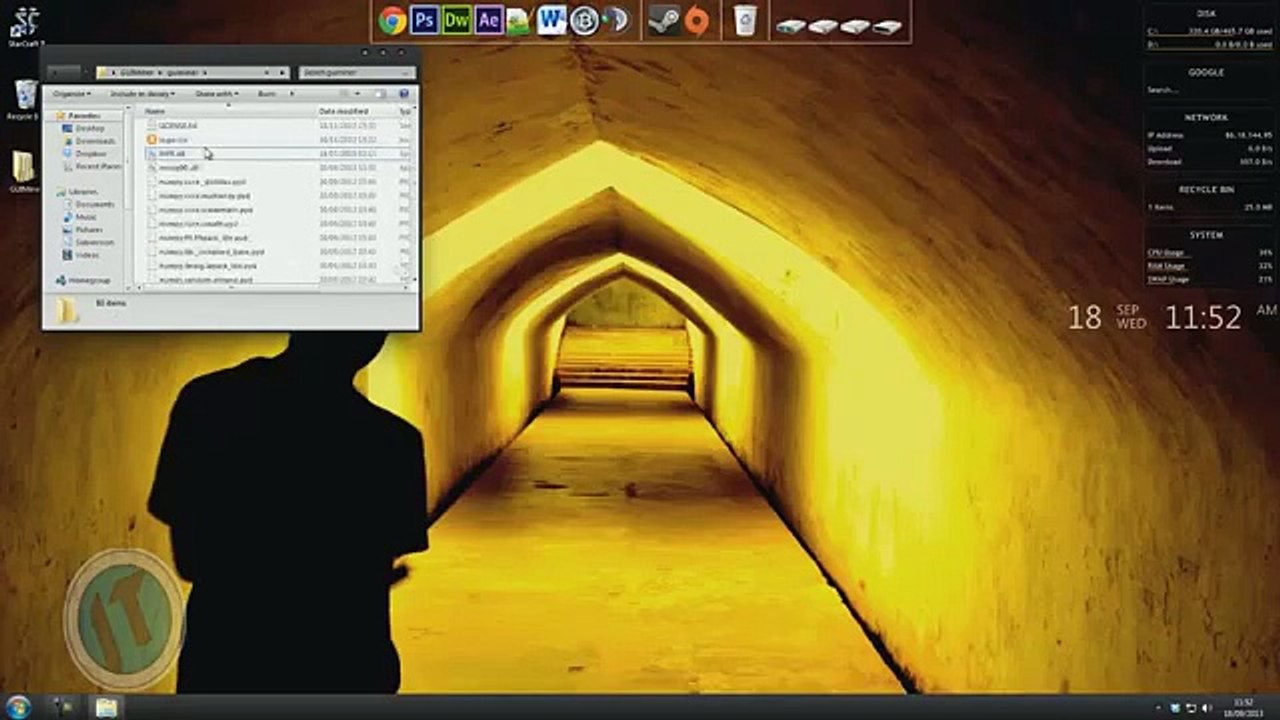
Task: Open the taskbar volume control
Action: pyautogui.click(x=1205, y=708)
